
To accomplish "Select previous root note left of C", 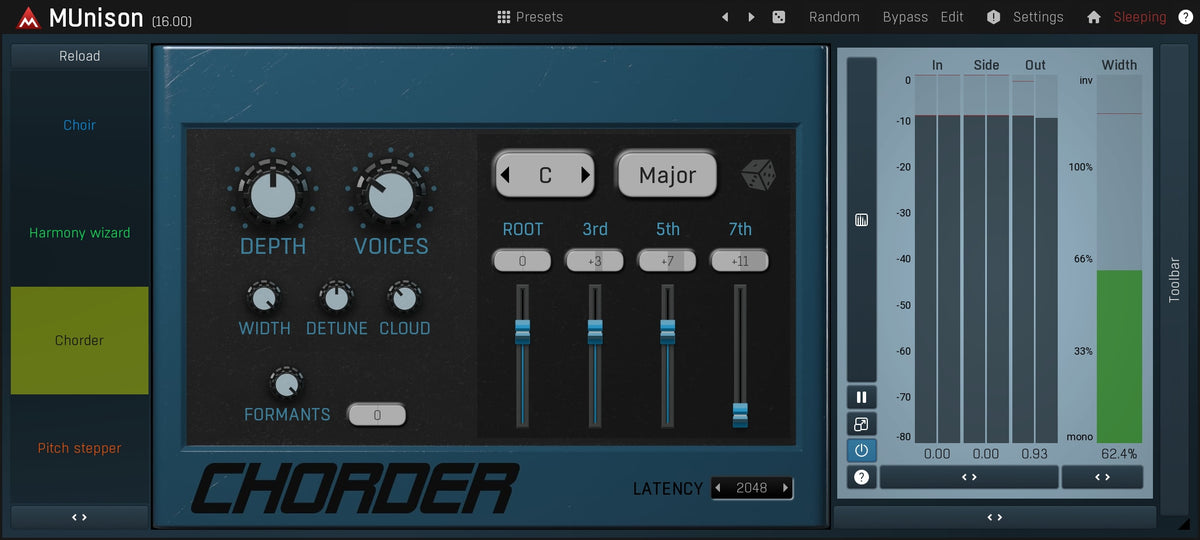I will coord(505,176).
